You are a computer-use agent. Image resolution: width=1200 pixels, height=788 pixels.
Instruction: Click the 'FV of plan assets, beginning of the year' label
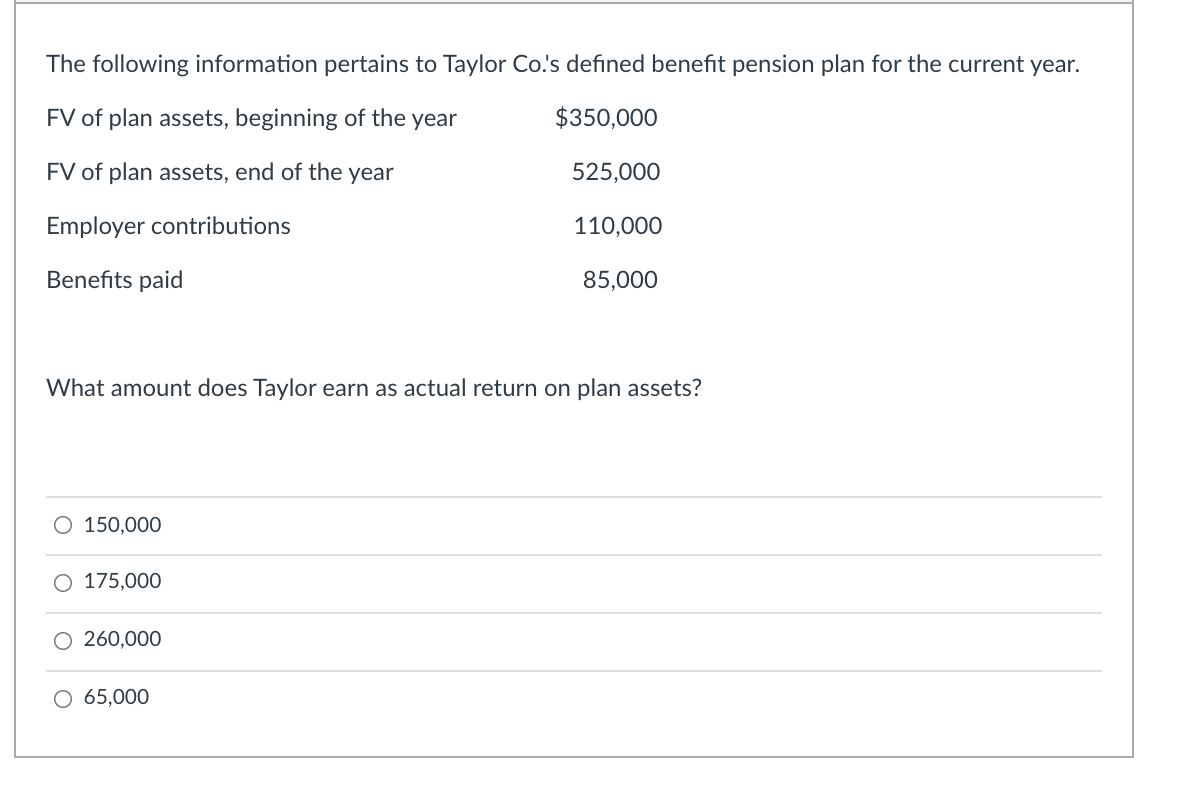click(x=251, y=118)
